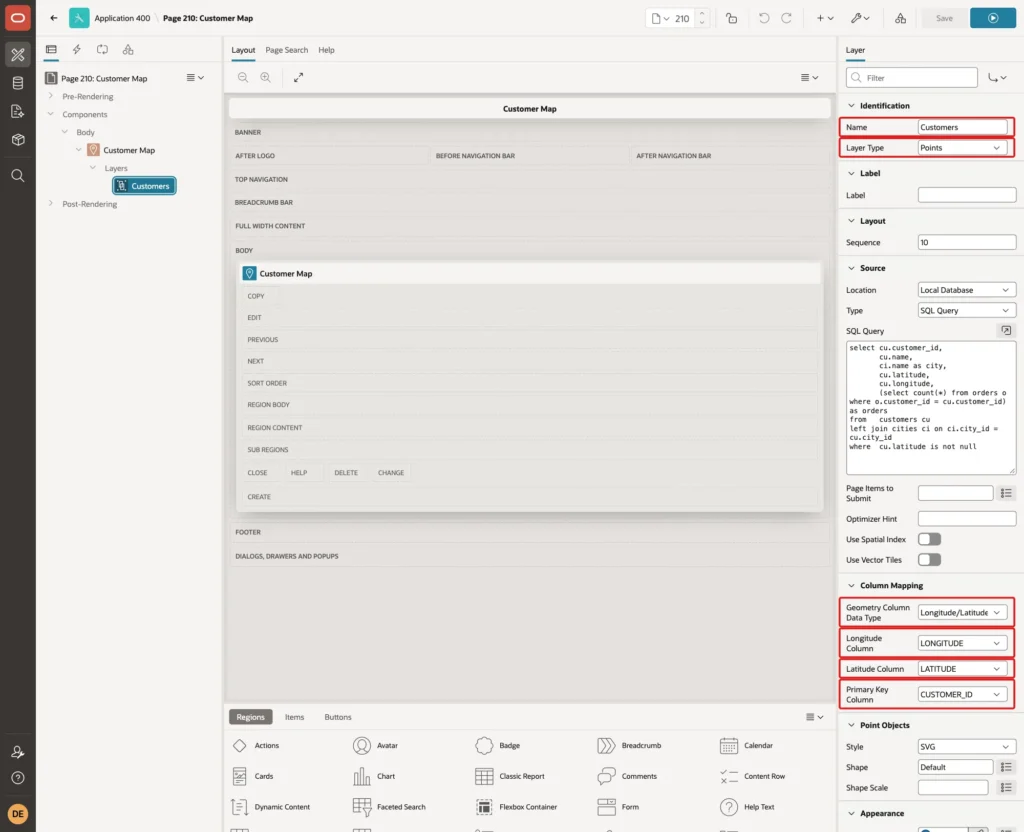Open Administration user icon in sidebar
This screenshot has height=832, width=1024.
coord(18,752)
